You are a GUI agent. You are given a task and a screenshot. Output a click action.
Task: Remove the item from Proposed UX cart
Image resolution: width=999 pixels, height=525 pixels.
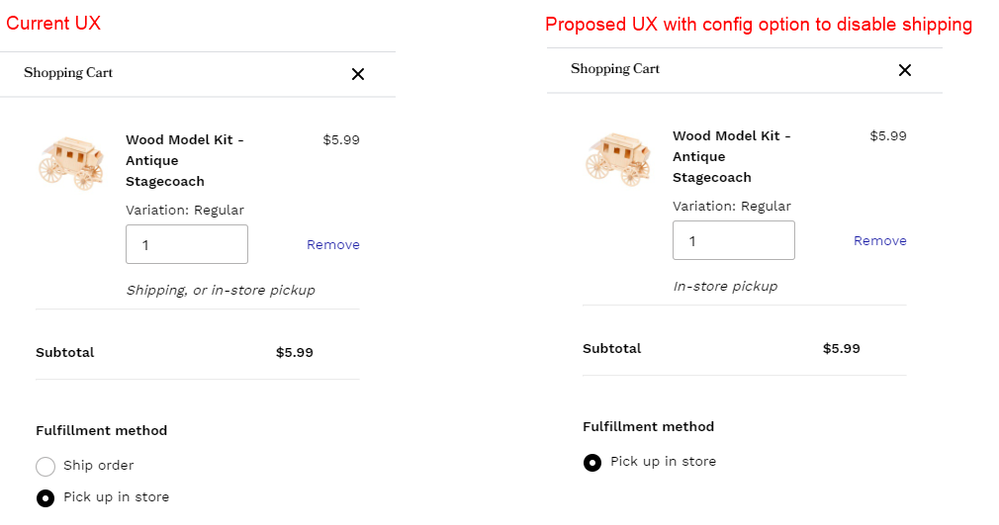point(880,241)
